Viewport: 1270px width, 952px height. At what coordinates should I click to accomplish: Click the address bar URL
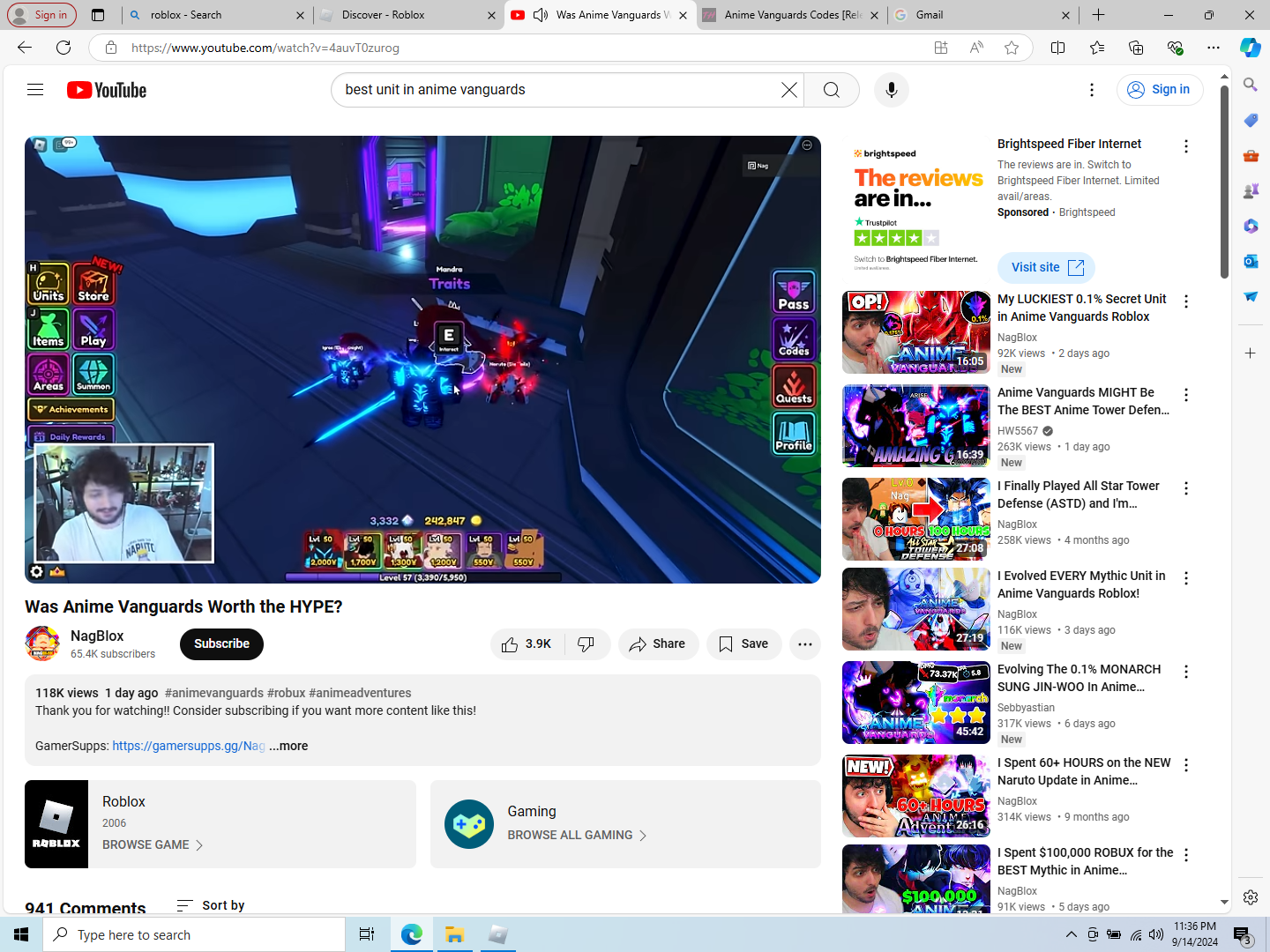click(x=265, y=48)
